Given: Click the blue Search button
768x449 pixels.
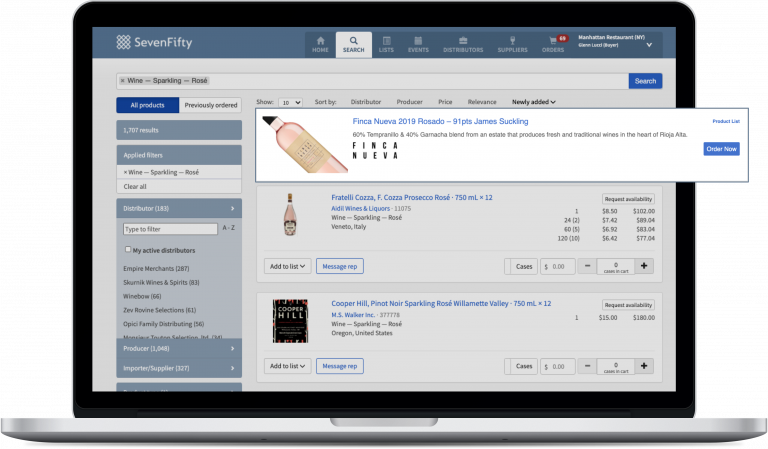Looking at the screenshot, I should tap(645, 81).
